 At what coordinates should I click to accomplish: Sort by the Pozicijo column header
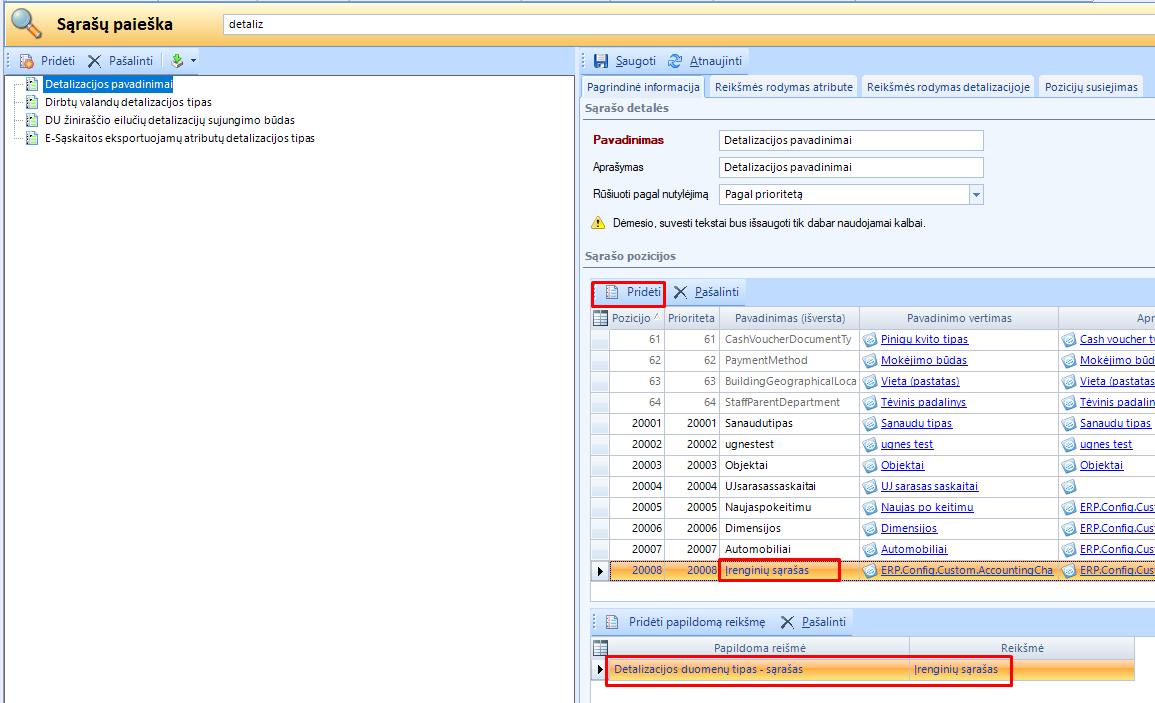tap(637, 318)
